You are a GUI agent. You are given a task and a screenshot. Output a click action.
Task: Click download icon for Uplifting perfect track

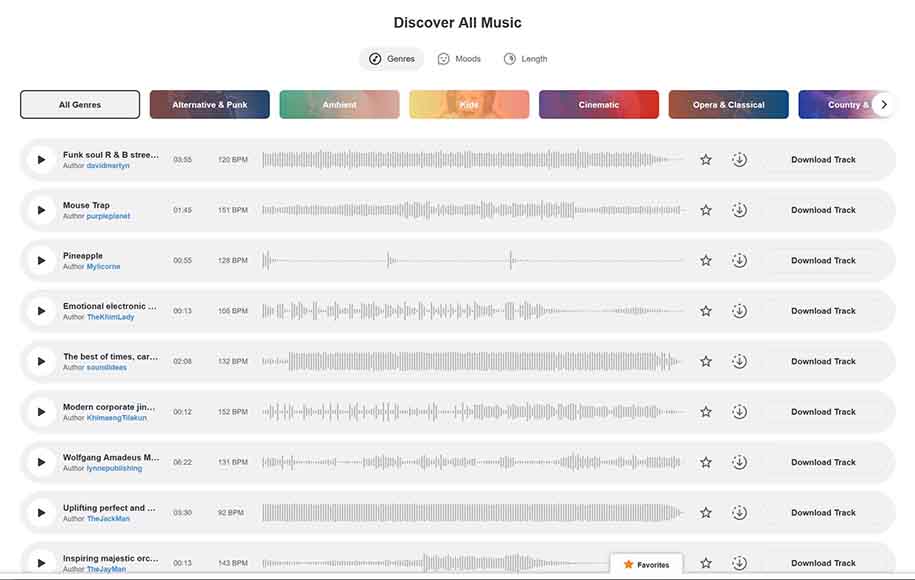click(739, 513)
